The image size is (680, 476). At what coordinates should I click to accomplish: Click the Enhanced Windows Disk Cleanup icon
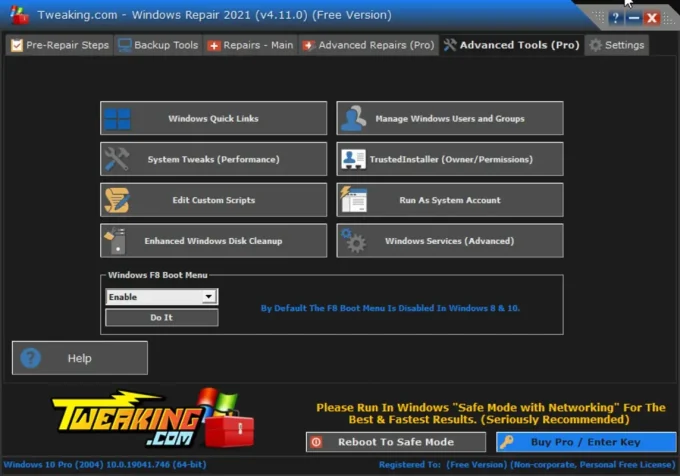pos(117,241)
